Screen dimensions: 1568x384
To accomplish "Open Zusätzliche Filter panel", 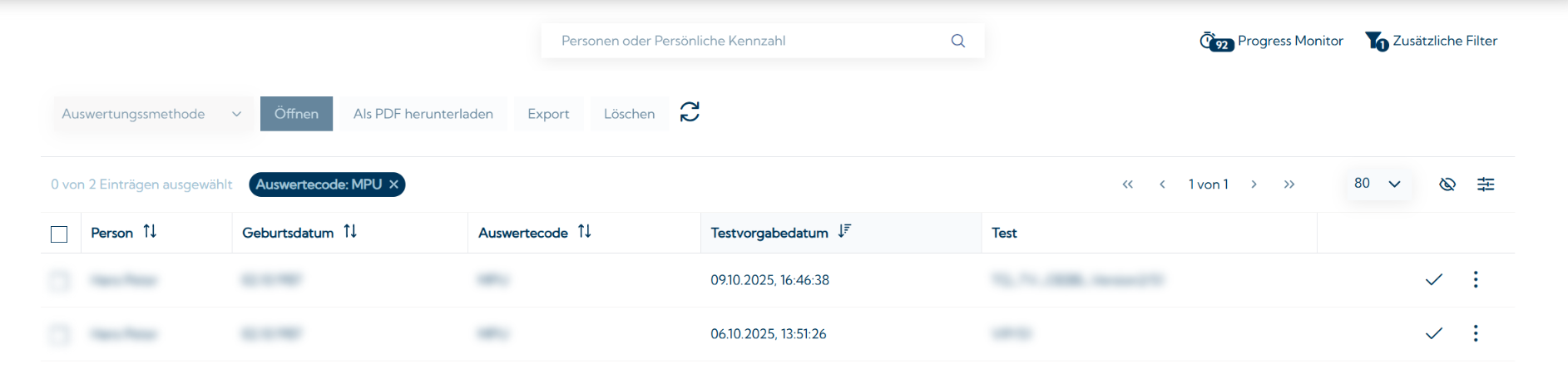I will [x=1431, y=41].
